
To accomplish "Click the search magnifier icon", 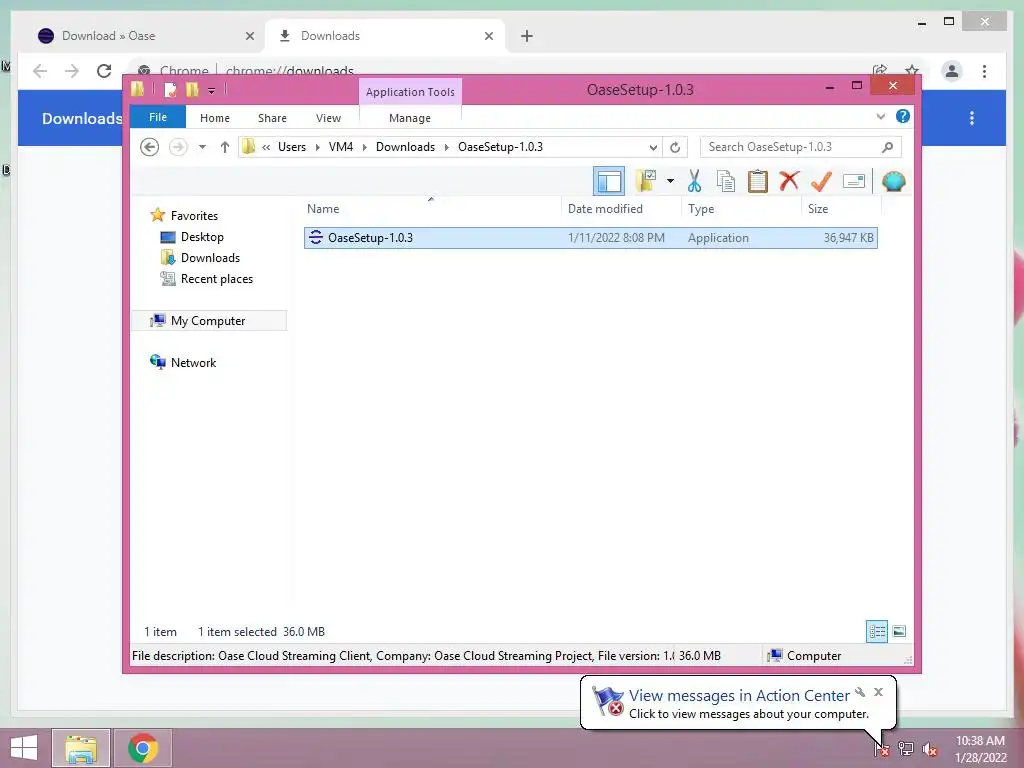I will pos(887,147).
